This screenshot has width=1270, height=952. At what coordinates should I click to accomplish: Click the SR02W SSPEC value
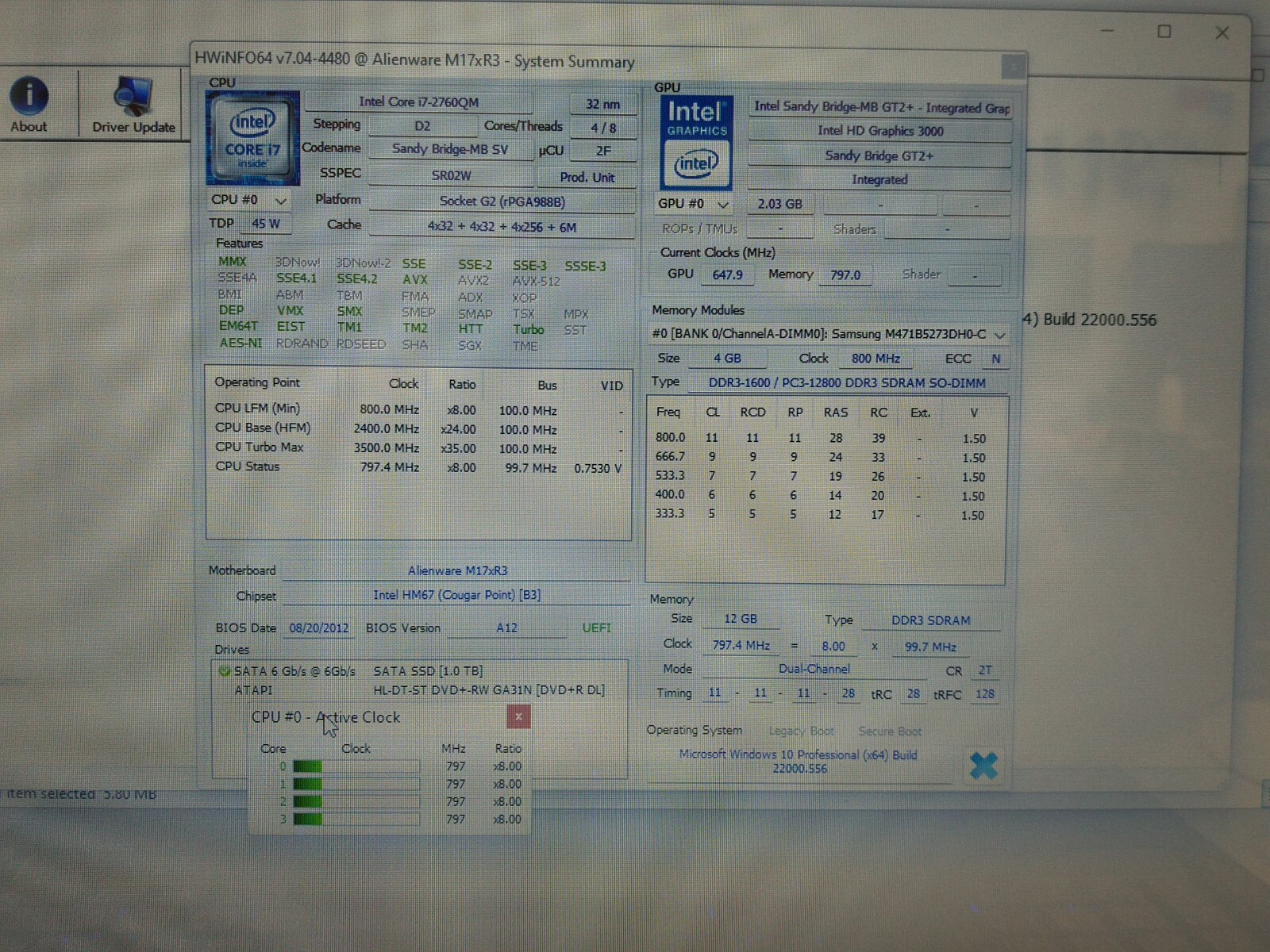[451, 175]
